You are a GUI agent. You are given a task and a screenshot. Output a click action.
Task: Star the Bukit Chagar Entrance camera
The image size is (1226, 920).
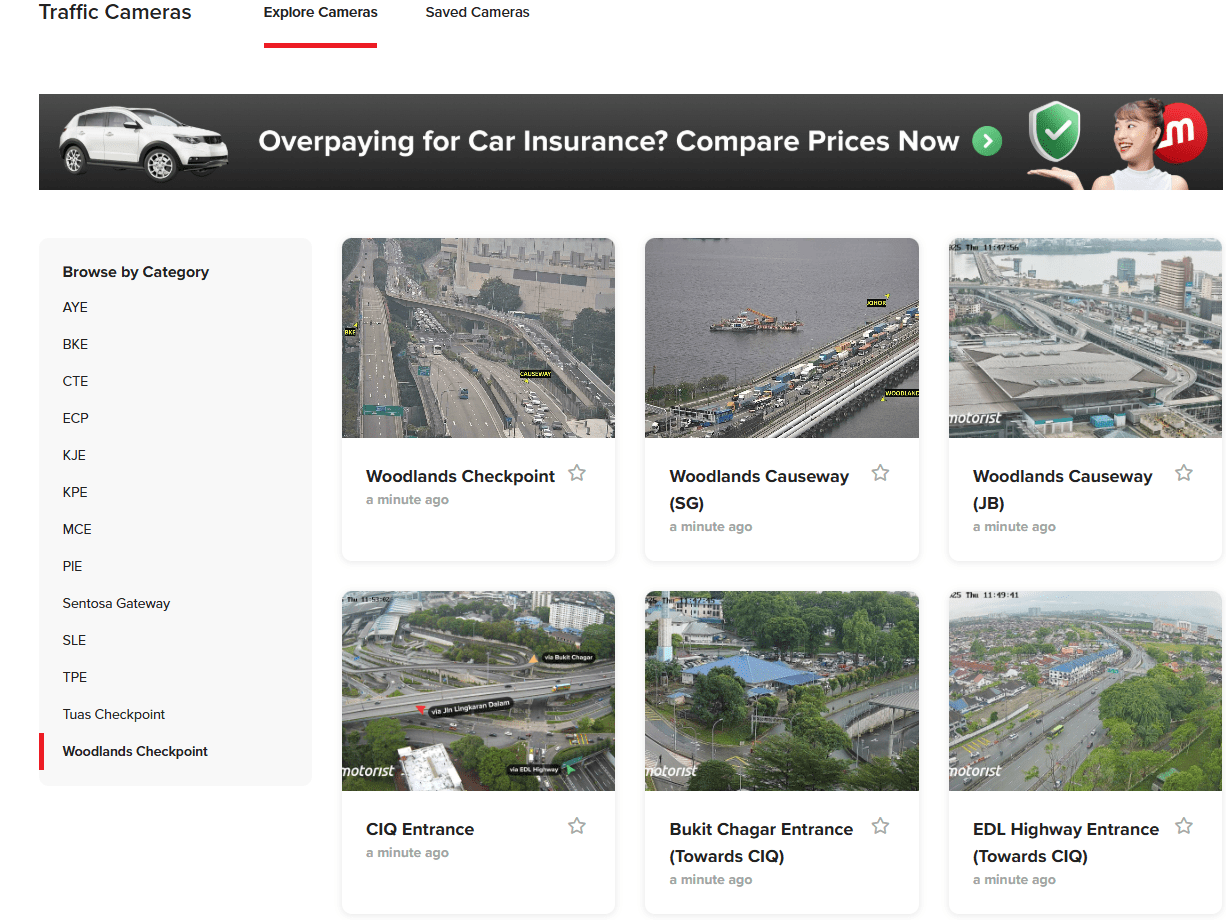coord(880,826)
